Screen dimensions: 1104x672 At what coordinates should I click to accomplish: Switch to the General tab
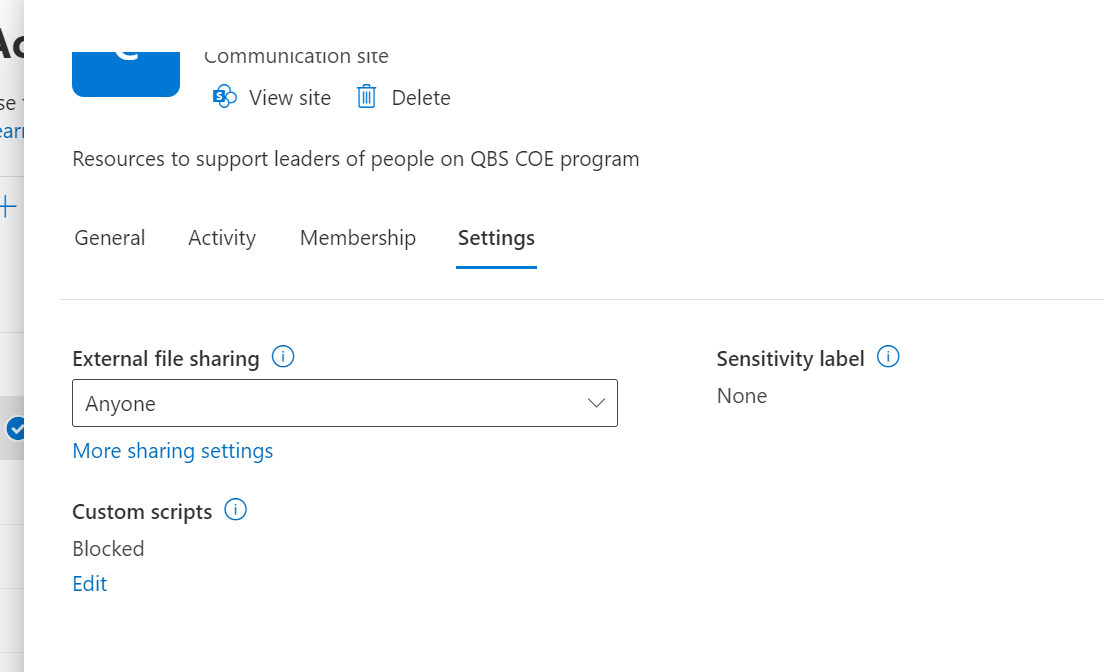click(x=110, y=238)
